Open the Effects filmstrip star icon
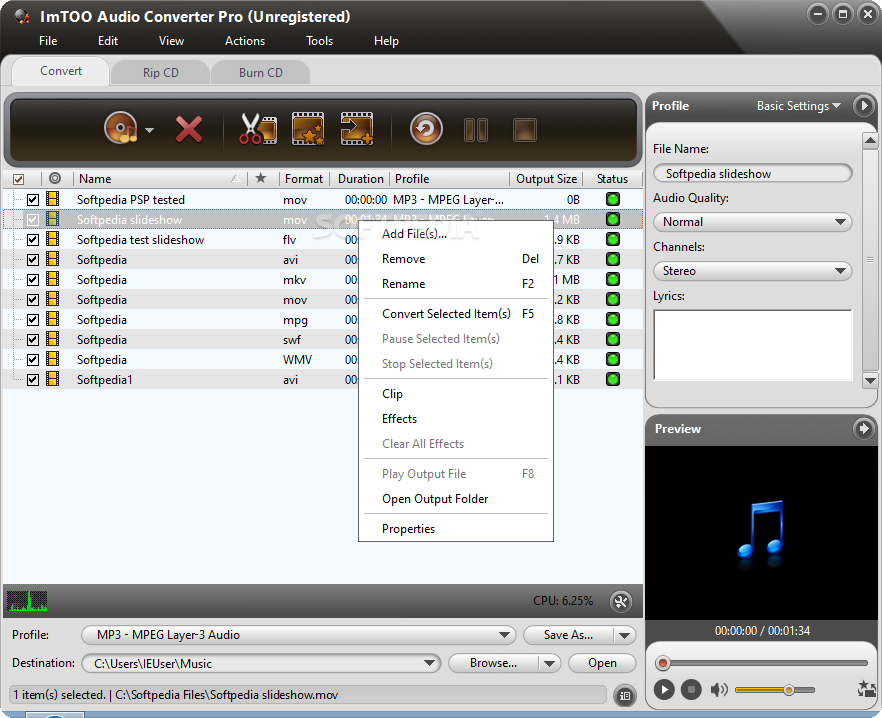The height and width of the screenshot is (718, 882). click(x=308, y=128)
